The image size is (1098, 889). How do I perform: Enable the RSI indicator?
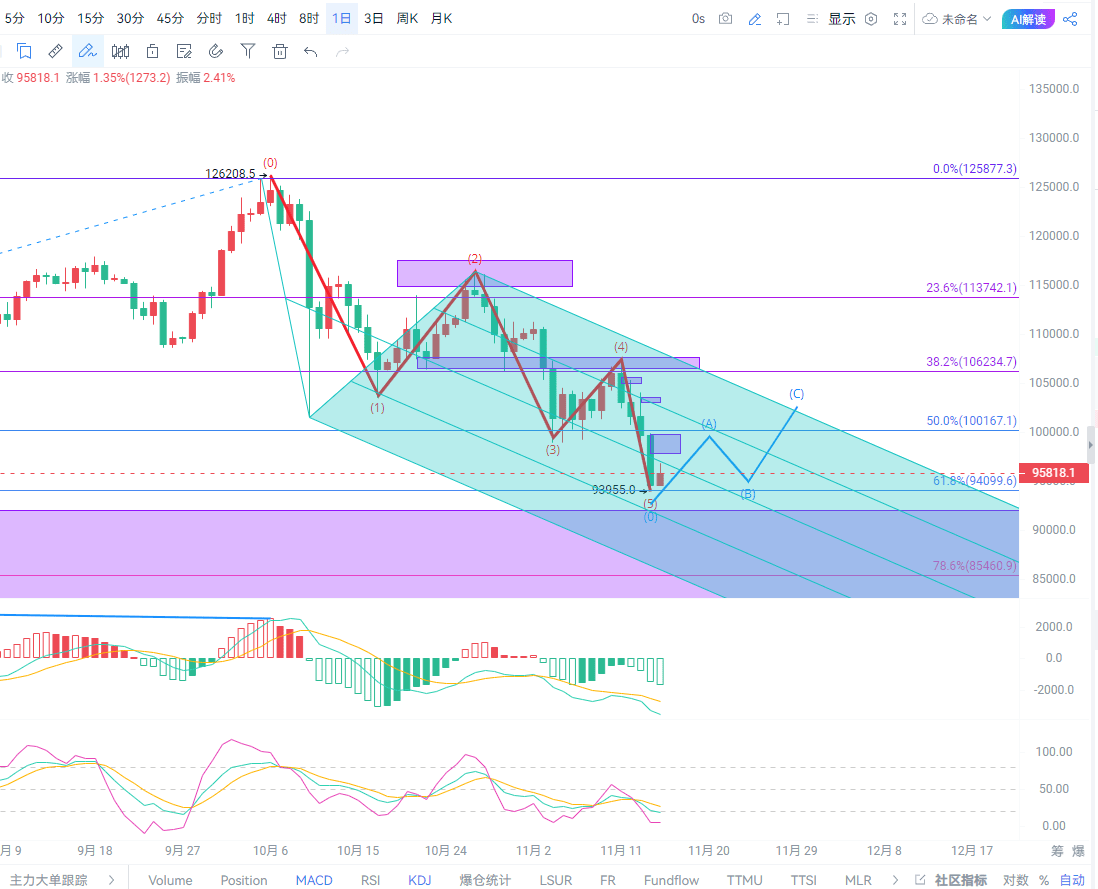[x=370, y=880]
